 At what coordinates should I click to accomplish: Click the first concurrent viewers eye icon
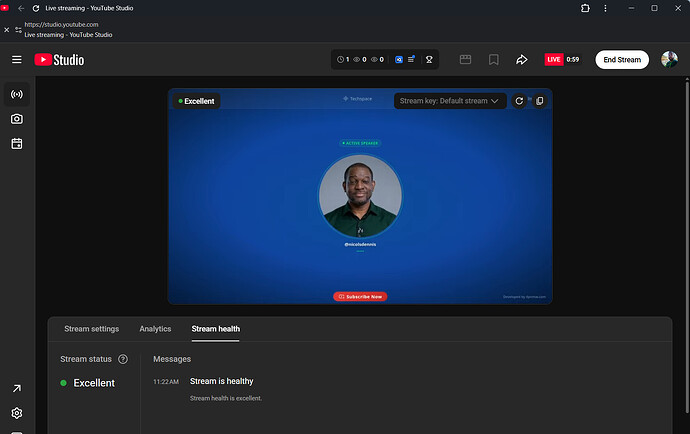pos(357,59)
